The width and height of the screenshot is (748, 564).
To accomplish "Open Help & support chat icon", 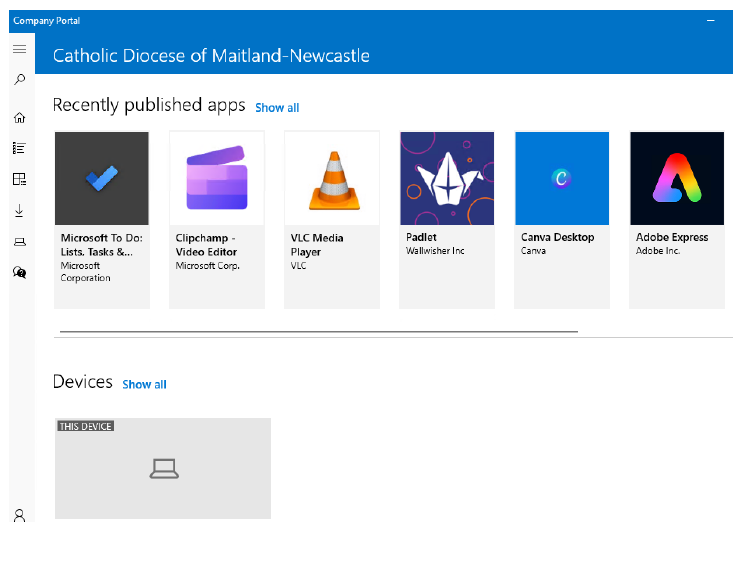I will click(19, 272).
